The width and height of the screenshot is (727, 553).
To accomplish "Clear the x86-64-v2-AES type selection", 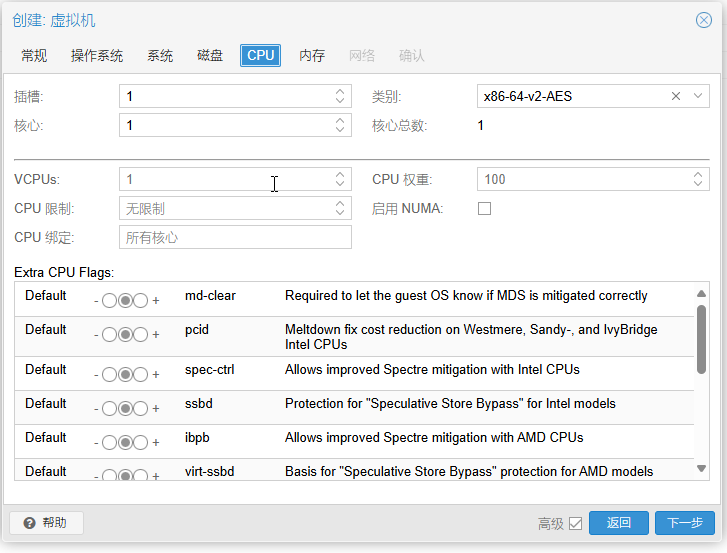I will pyautogui.click(x=676, y=96).
